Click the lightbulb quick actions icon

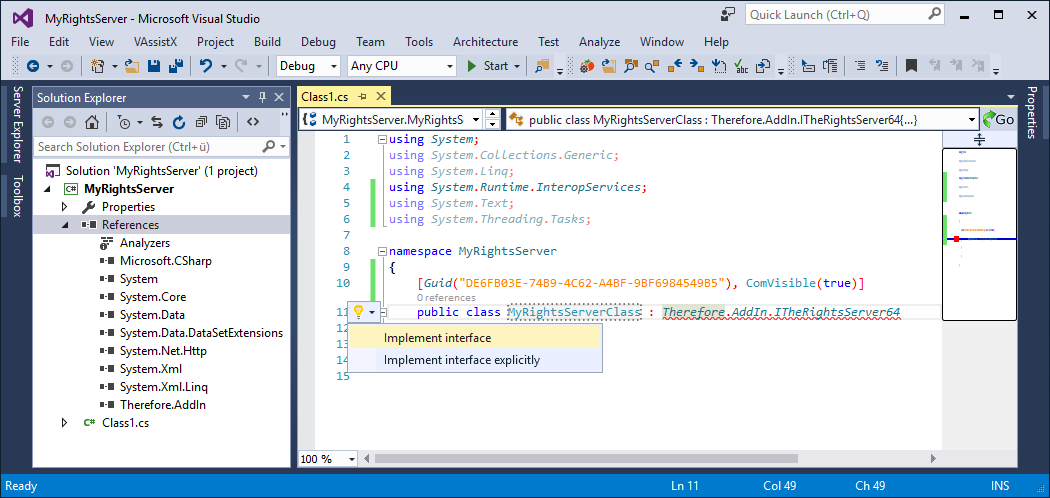pos(358,311)
